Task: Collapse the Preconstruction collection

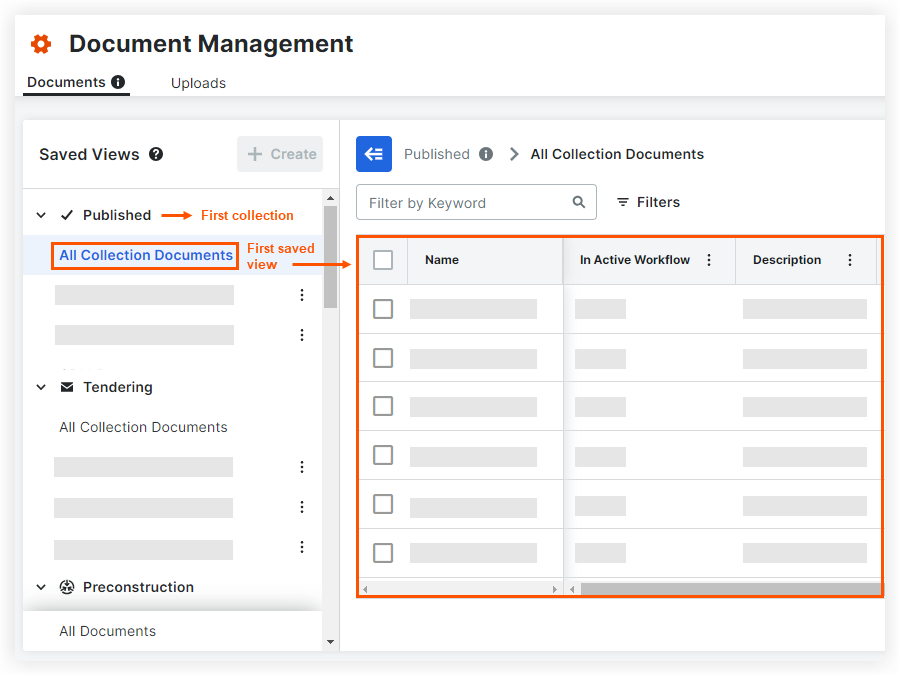Action: (x=41, y=587)
